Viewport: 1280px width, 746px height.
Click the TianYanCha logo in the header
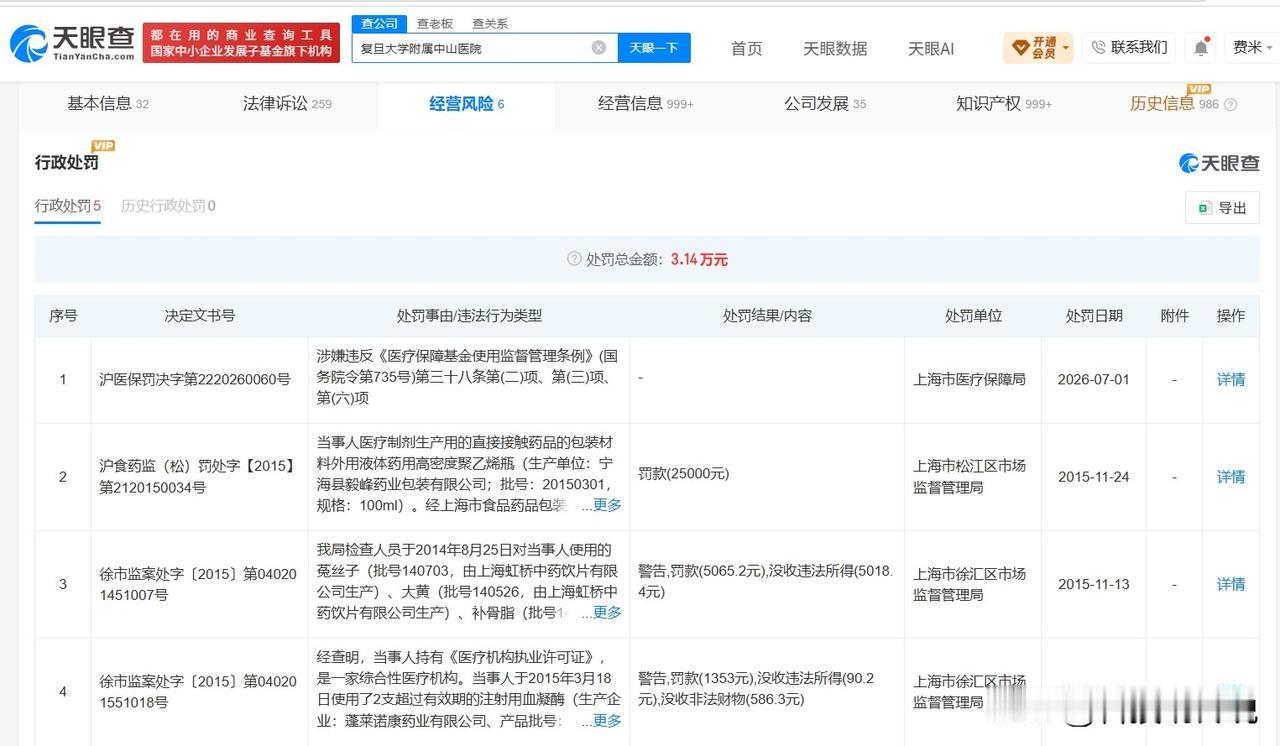pyautogui.click(x=72, y=43)
